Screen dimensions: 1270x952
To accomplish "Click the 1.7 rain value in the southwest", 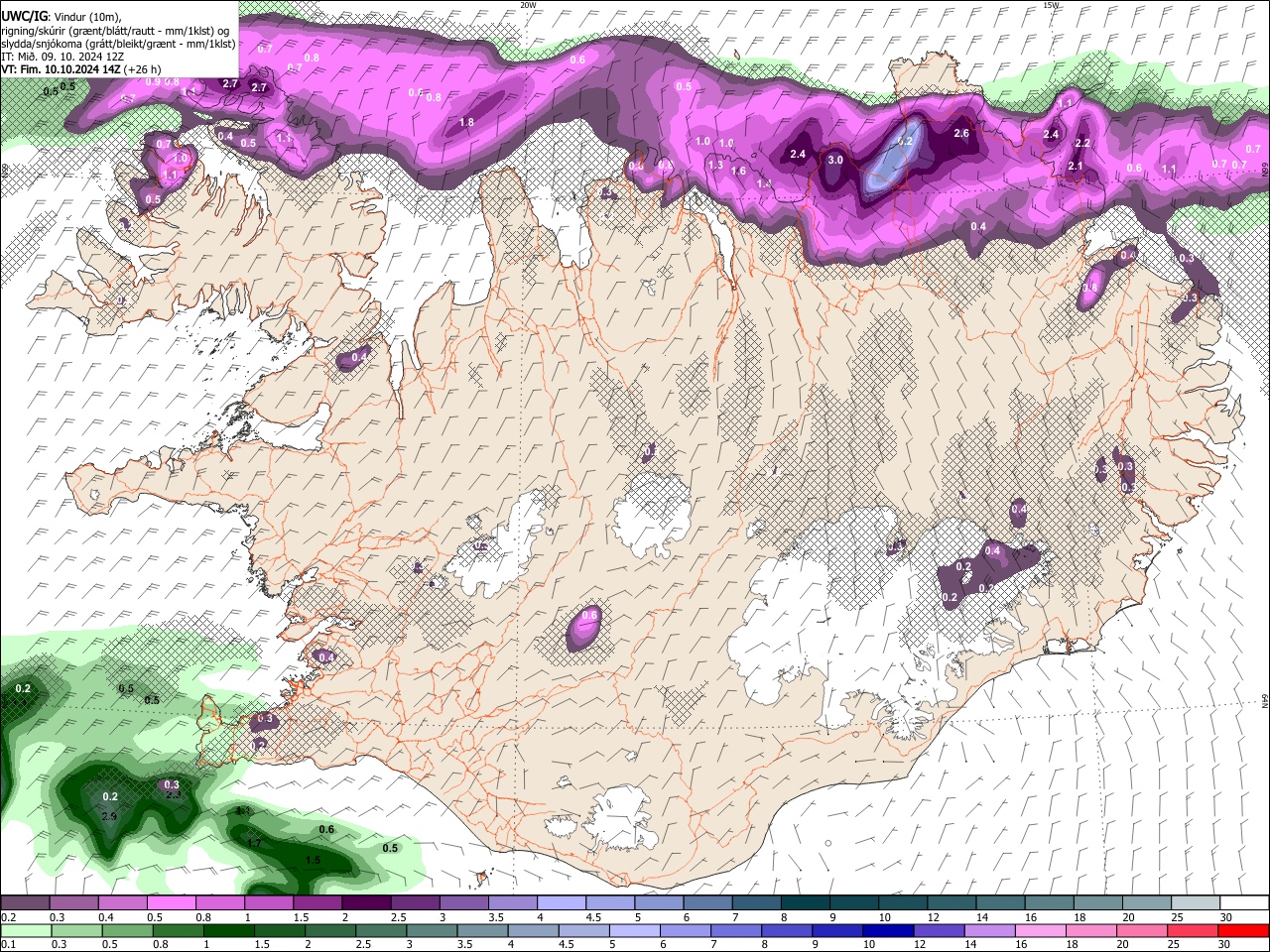I will pos(253,843).
